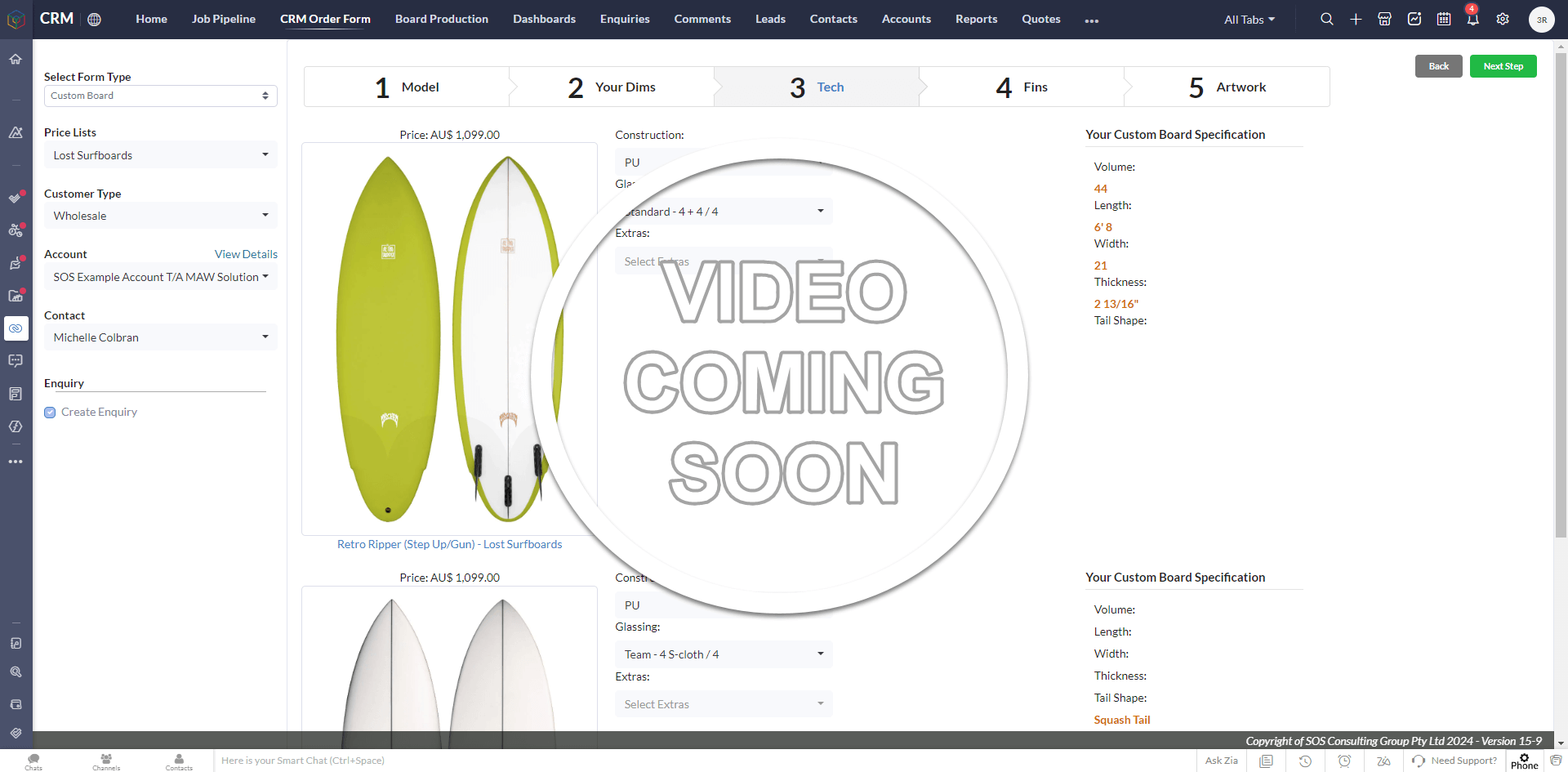Click the bottom-right message stack icon

pyautogui.click(x=1555, y=761)
